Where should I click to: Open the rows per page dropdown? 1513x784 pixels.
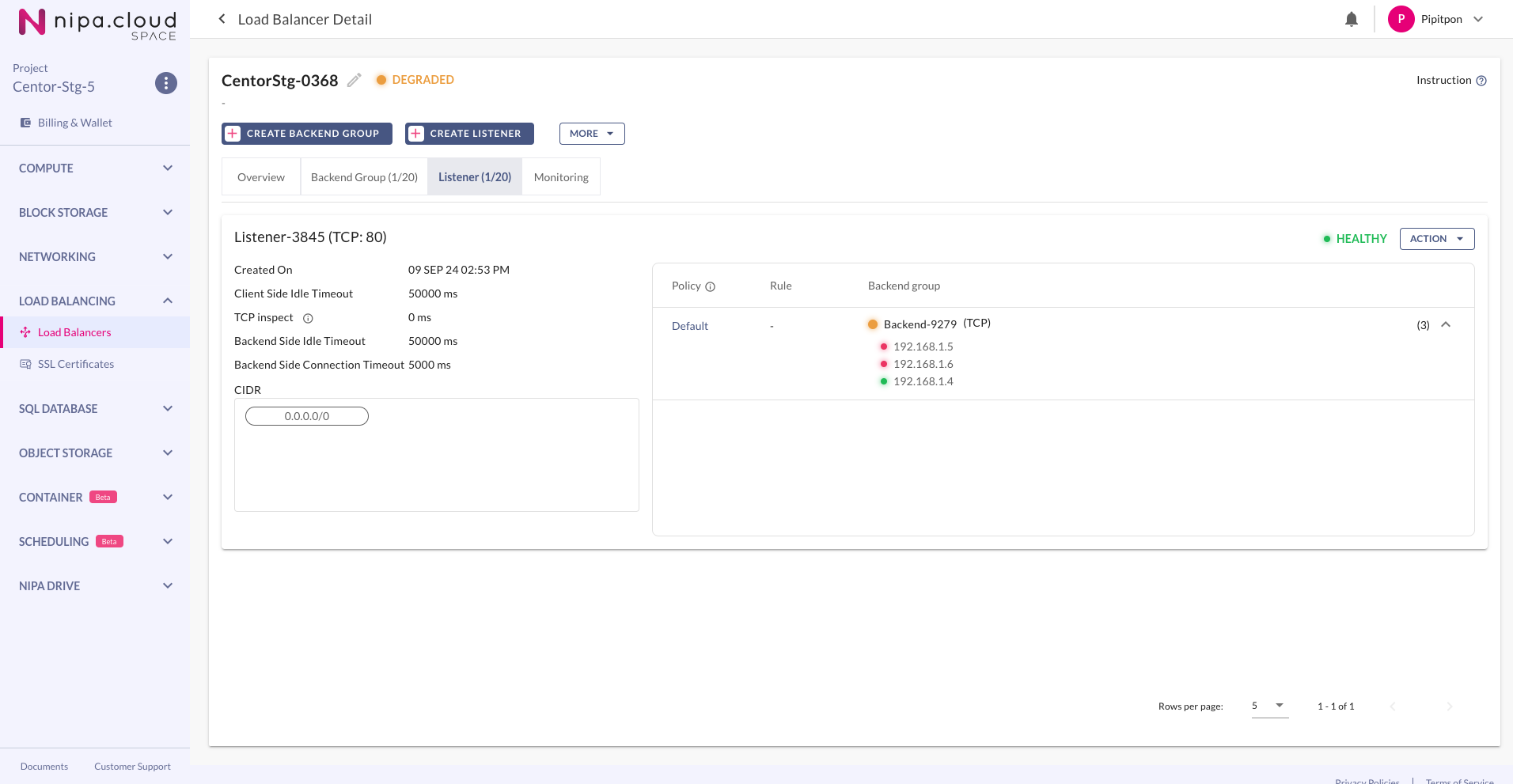pos(1270,706)
